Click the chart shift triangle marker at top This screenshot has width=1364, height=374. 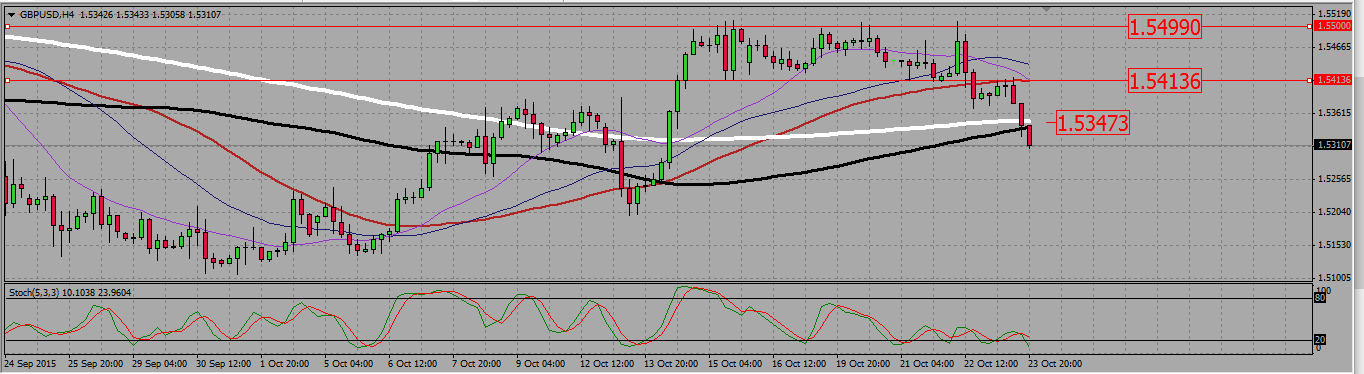pyautogui.click(x=1047, y=9)
